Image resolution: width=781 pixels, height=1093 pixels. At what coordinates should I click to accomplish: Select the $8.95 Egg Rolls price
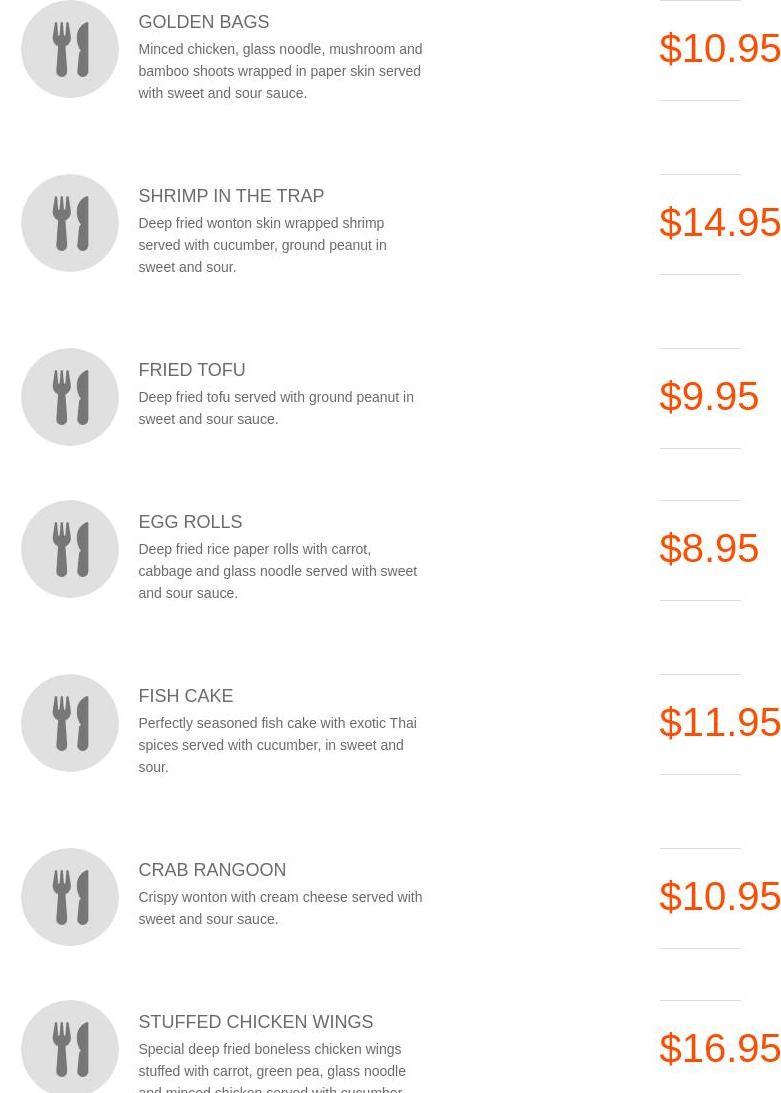click(709, 548)
